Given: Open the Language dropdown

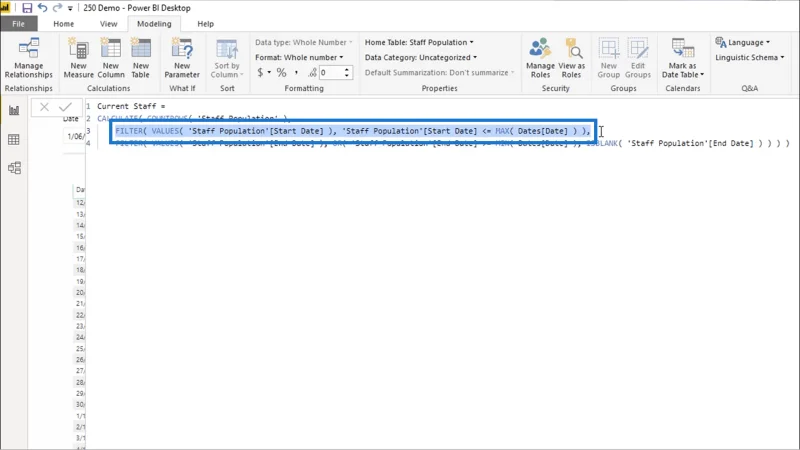Looking at the screenshot, I should pyautogui.click(x=743, y=42).
